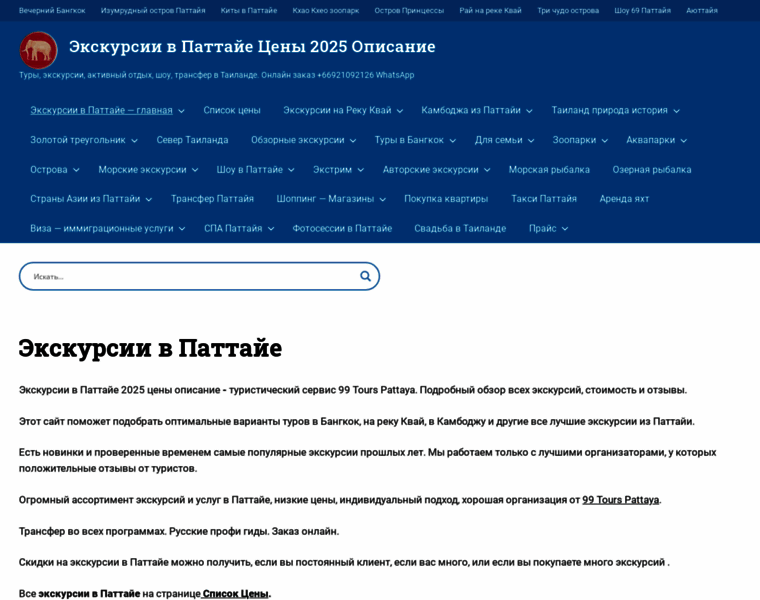Click the site title heading link
The height and width of the screenshot is (600, 760).
pyautogui.click(x=252, y=46)
